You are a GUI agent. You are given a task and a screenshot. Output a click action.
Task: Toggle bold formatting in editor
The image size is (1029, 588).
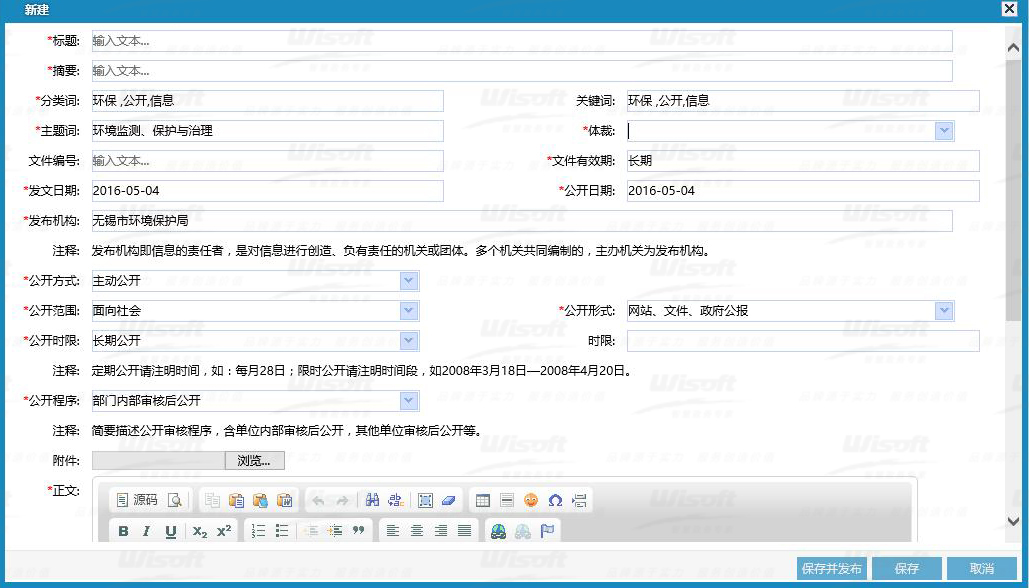tap(123, 531)
